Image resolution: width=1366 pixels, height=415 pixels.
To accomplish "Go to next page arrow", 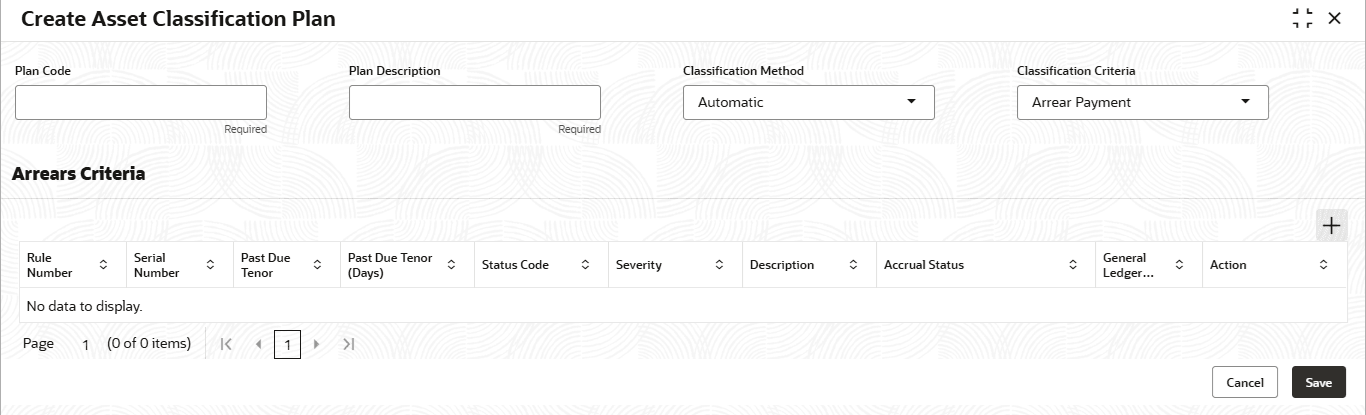I will tap(317, 344).
